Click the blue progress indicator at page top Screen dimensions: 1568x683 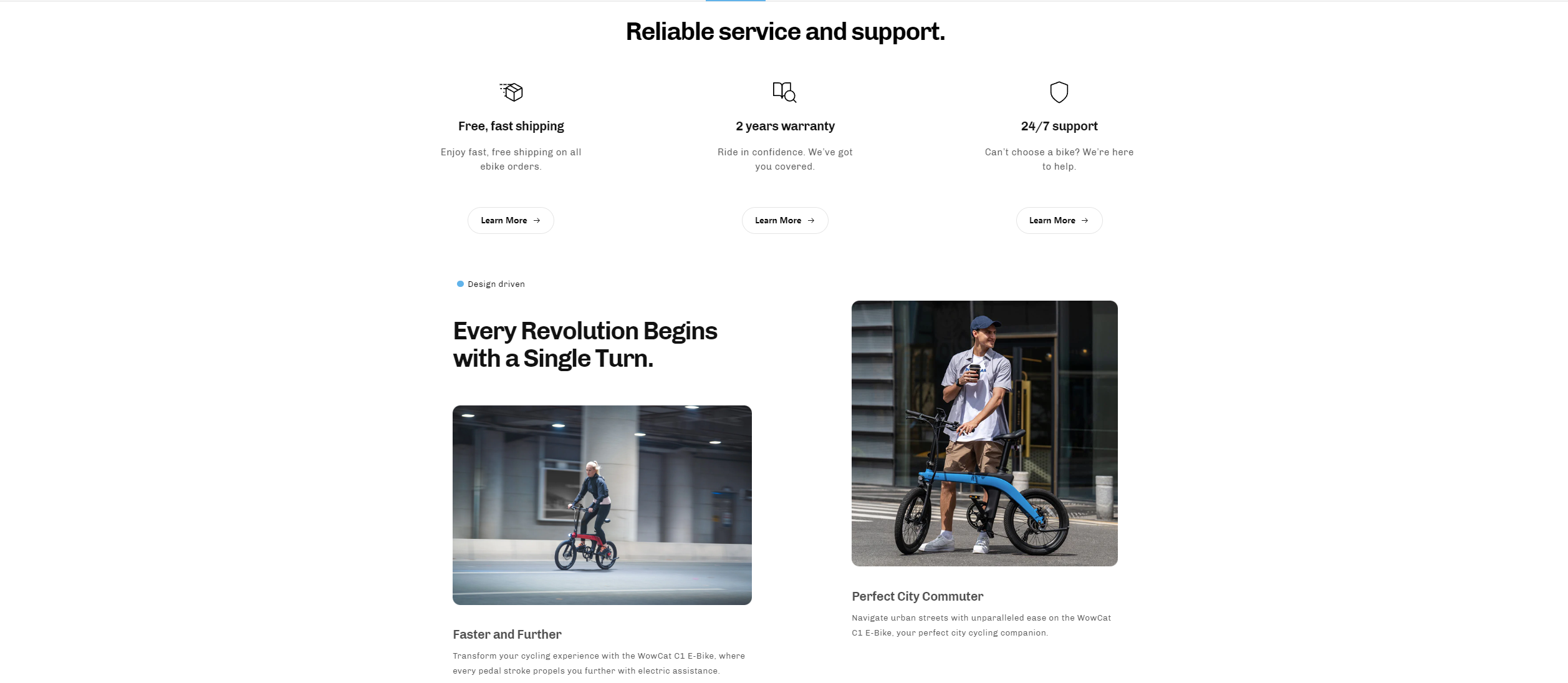(735, 1)
